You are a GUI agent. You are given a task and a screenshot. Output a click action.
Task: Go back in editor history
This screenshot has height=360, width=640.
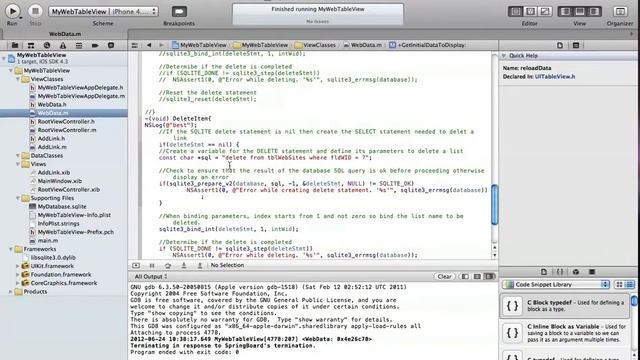(149, 45)
